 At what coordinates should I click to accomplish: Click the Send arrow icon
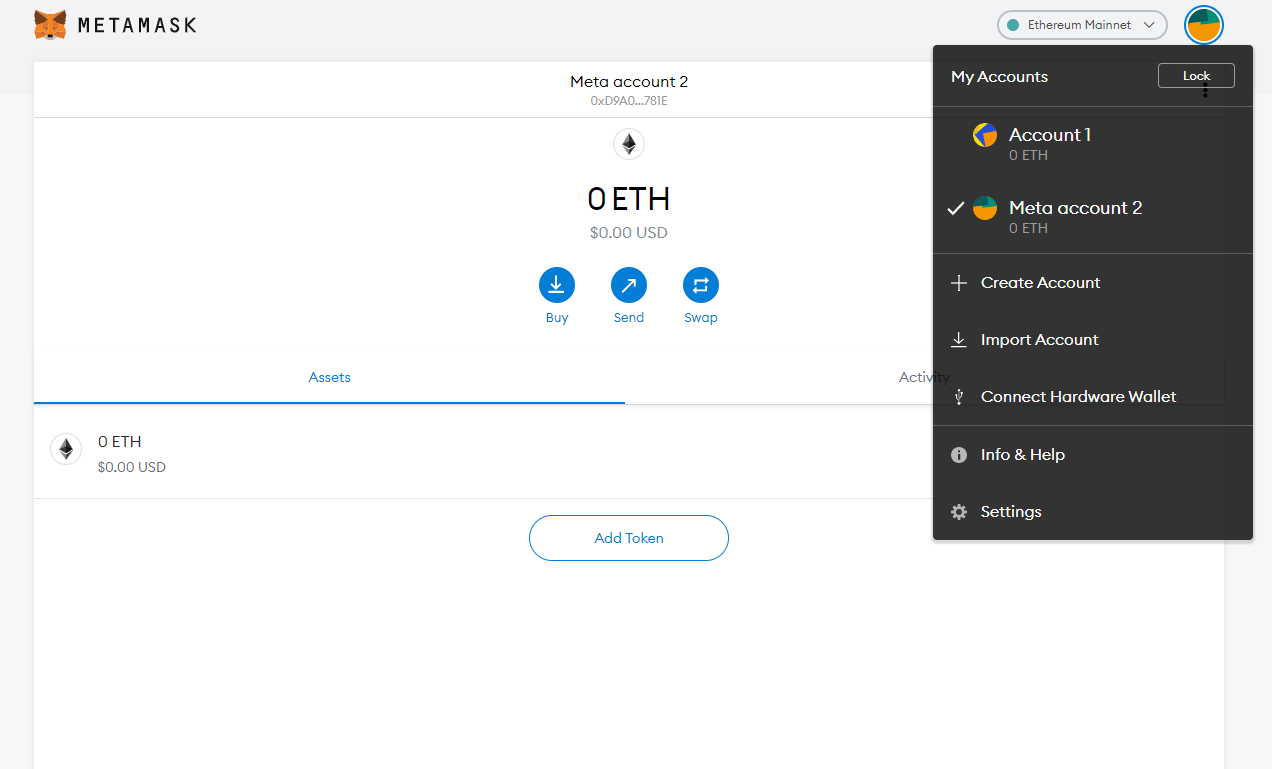(x=629, y=285)
